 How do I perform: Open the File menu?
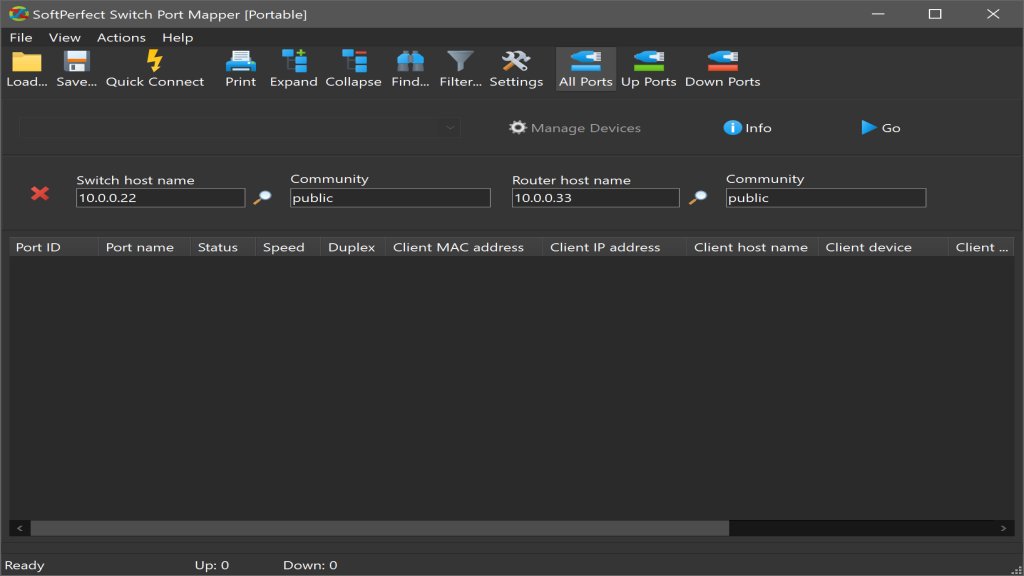(x=21, y=38)
